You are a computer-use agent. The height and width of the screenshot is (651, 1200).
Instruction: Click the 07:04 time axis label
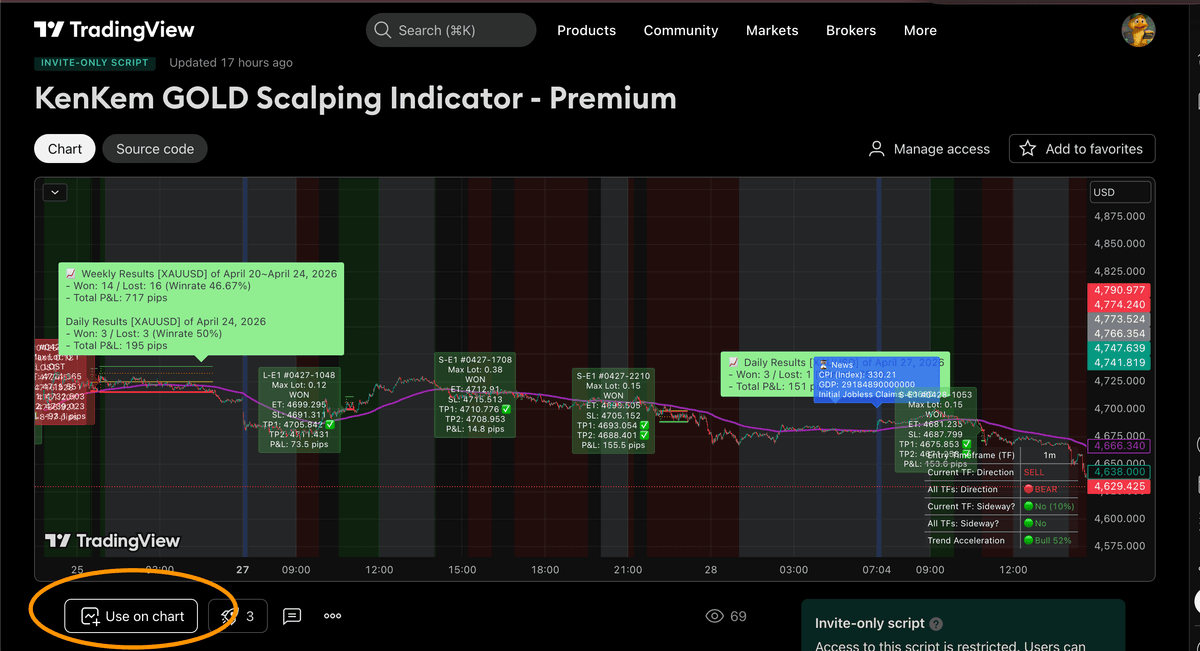[877, 569]
